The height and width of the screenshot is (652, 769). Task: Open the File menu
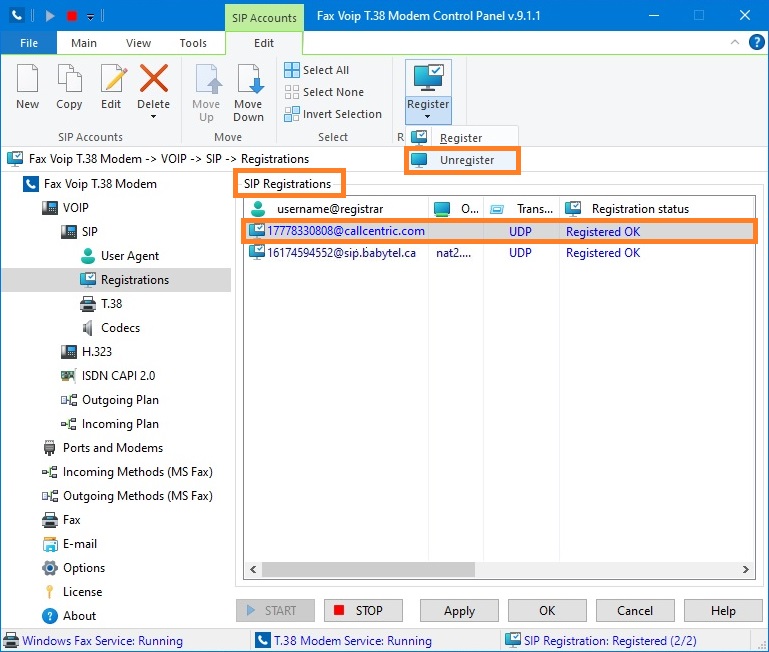tap(28, 43)
